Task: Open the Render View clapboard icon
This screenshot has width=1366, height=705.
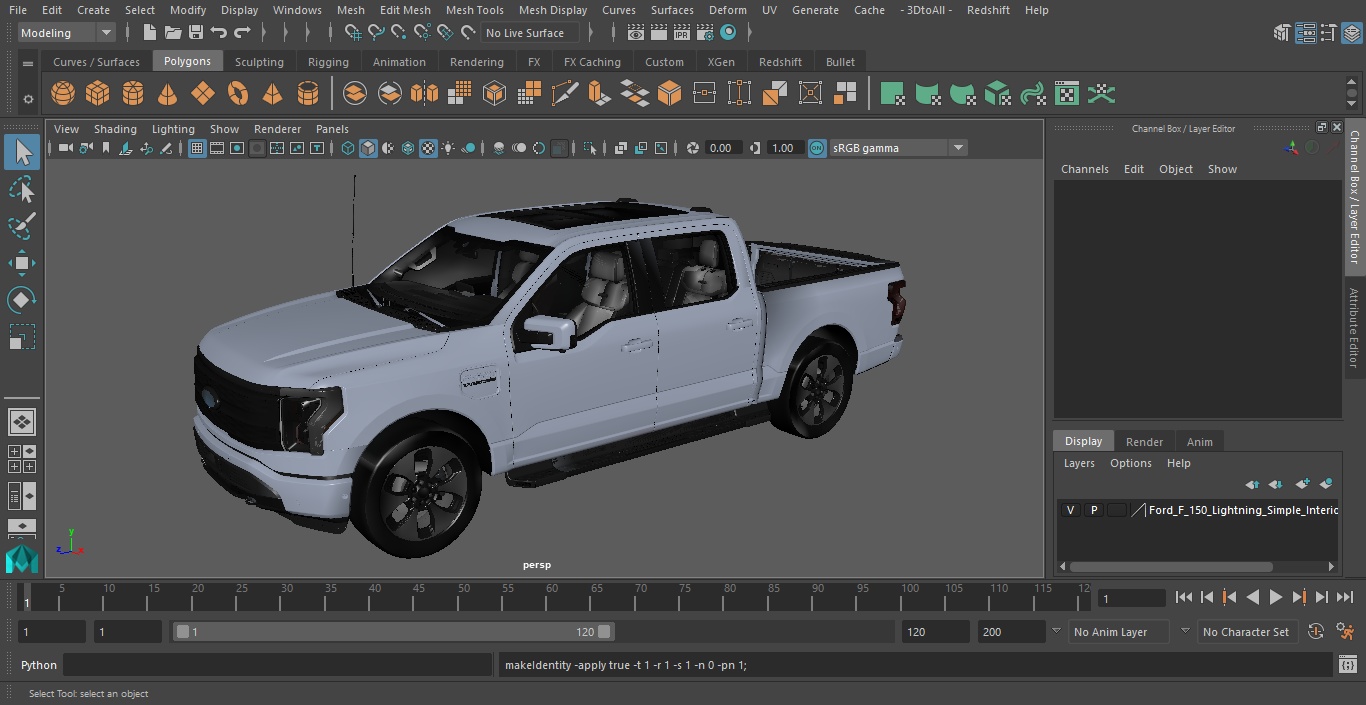Action: (x=635, y=33)
